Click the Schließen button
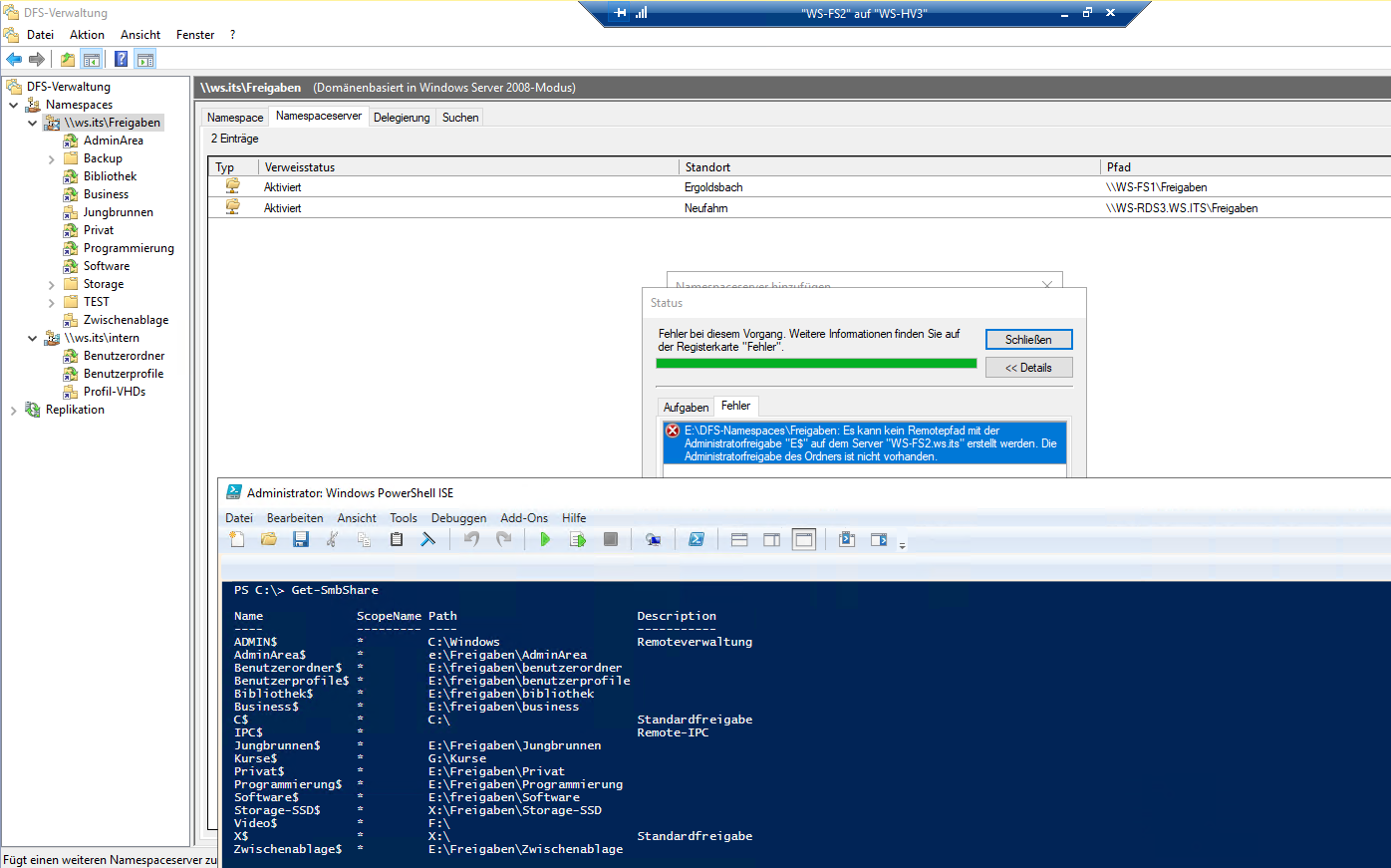Viewport: 1391px width, 868px height. [1028, 340]
